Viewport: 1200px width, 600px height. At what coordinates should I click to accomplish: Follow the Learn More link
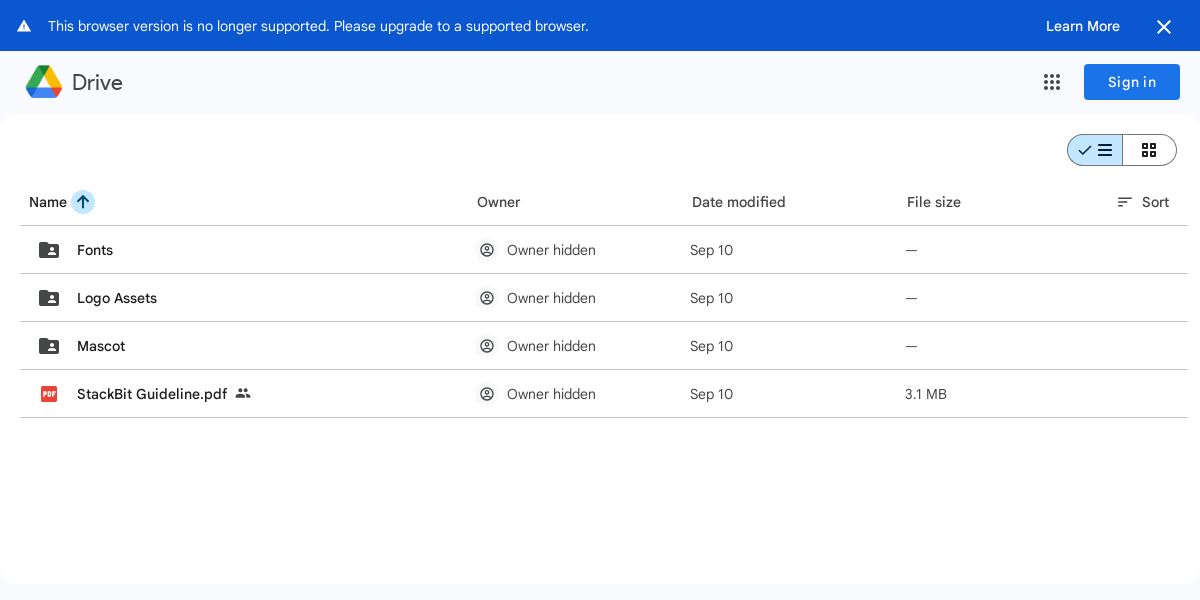point(1082,26)
